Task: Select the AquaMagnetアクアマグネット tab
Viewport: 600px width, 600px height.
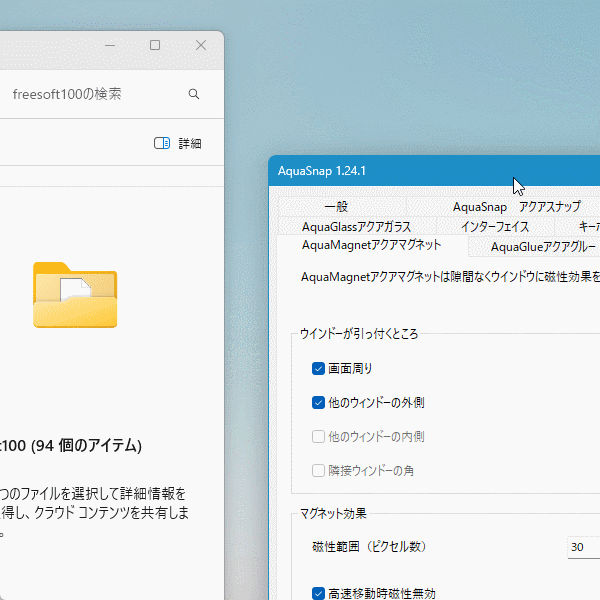Action: (372, 245)
